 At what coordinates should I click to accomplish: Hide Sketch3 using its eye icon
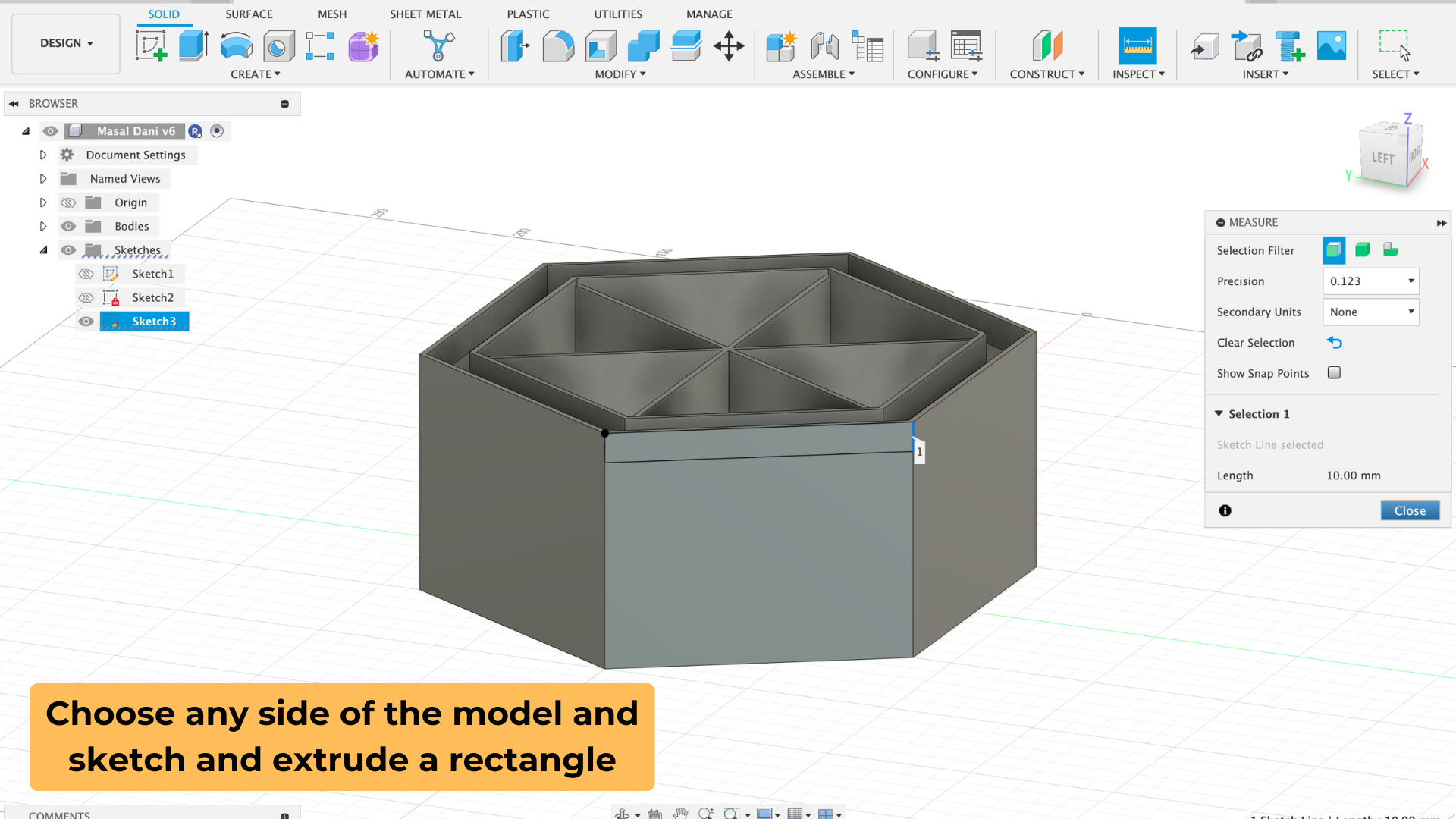[x=86, y=322]
